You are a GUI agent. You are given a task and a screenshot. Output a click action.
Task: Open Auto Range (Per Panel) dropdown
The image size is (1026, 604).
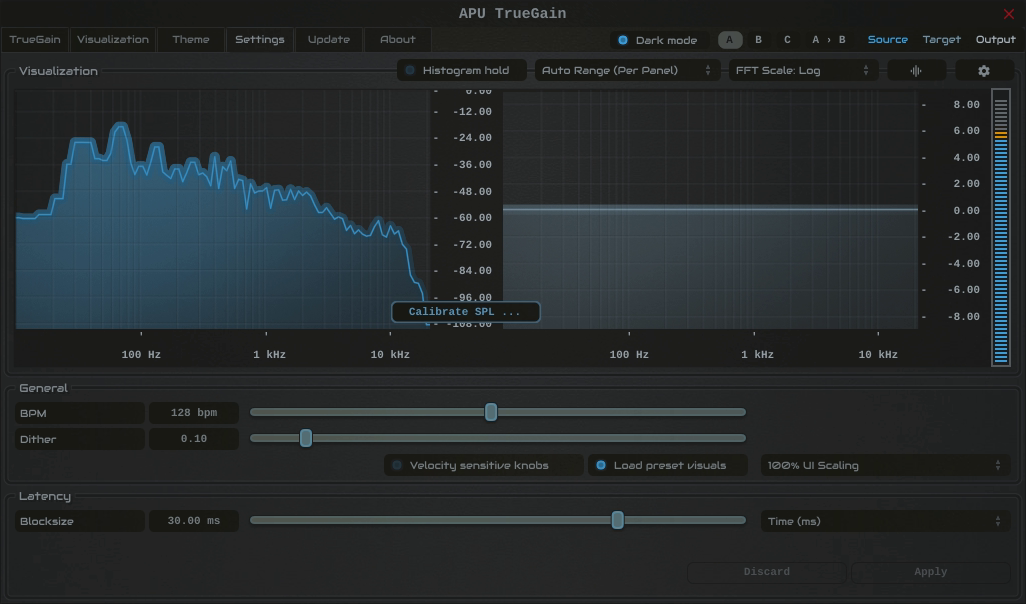point(627,71)
